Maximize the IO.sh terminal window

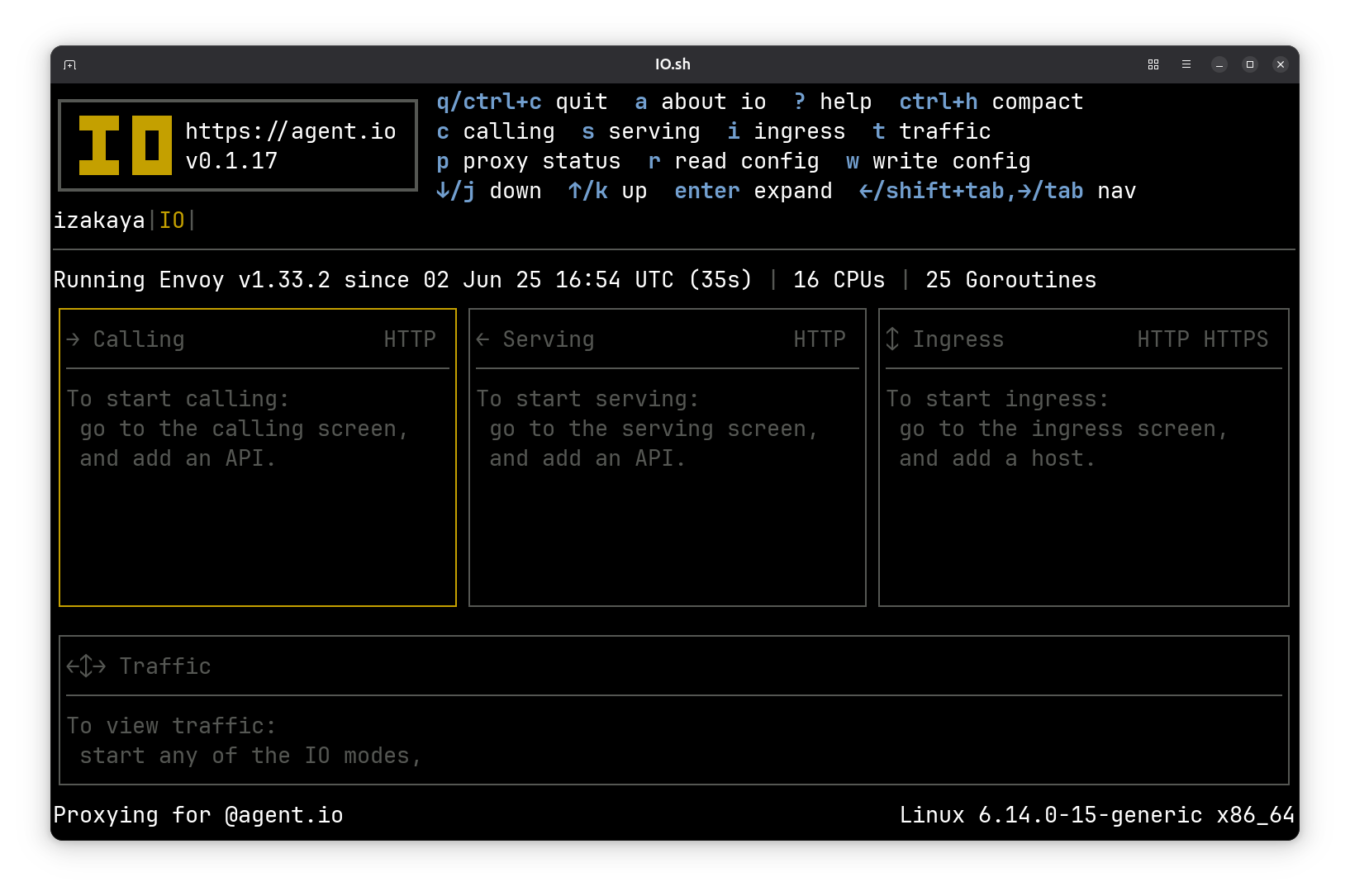pos(1250,64)
